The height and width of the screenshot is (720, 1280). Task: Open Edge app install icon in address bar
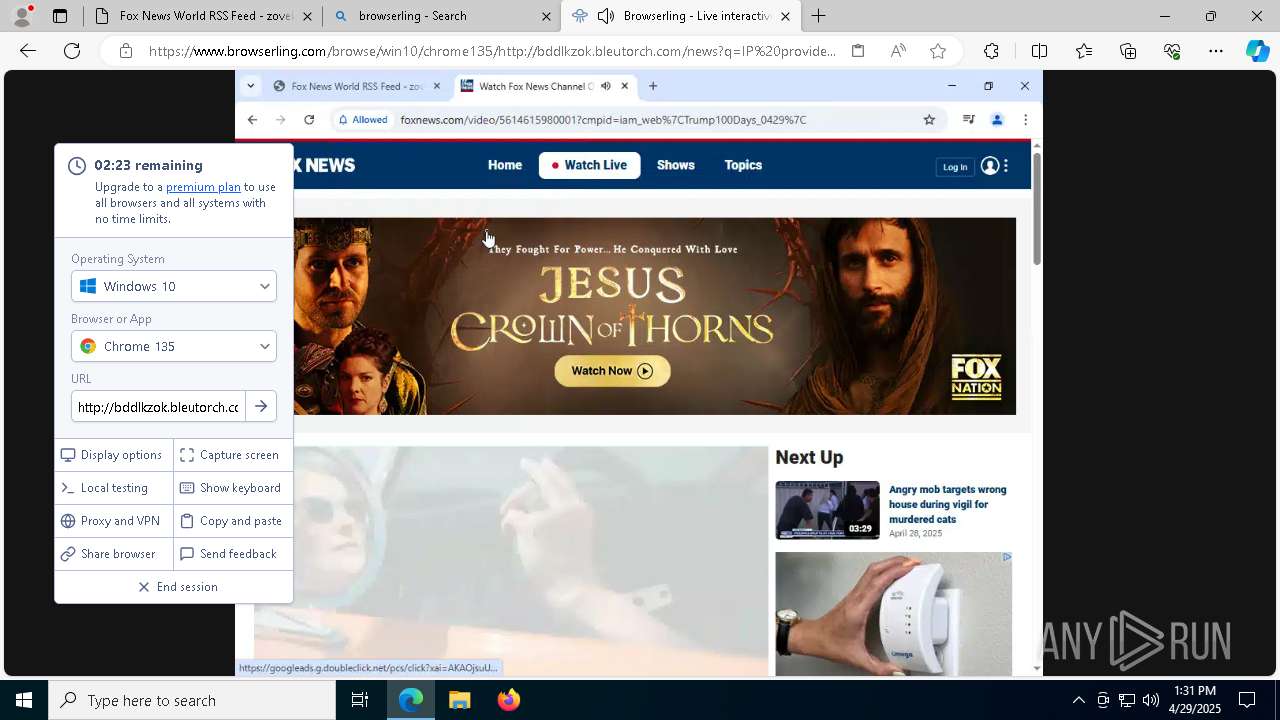858,51
